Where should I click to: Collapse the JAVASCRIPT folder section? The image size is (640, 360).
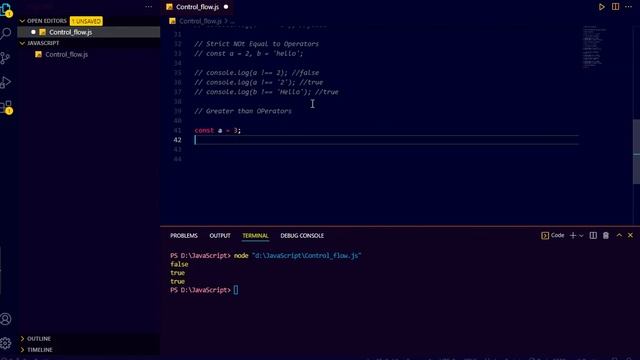40,43
